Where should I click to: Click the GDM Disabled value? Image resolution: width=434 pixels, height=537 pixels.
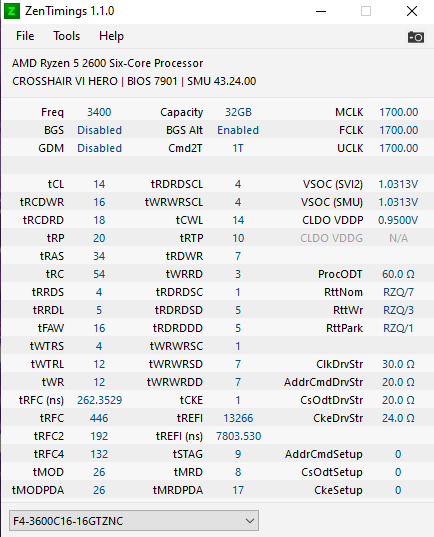99,148
